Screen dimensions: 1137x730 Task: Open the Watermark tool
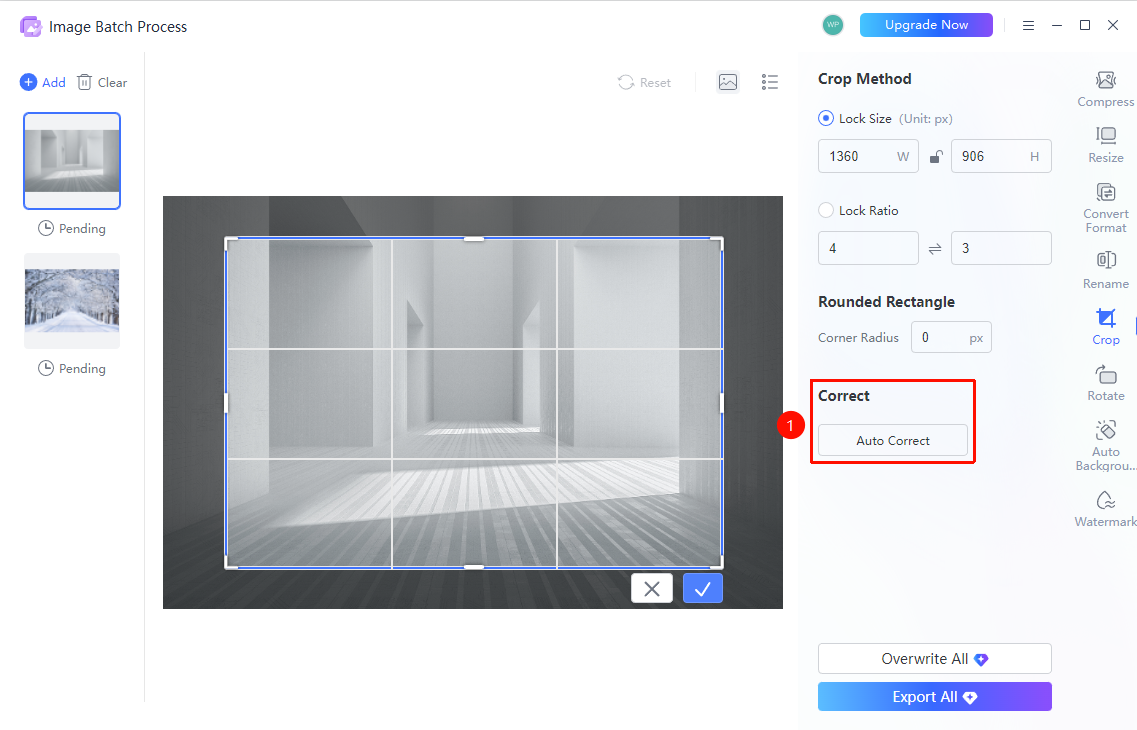point(1105,509)
